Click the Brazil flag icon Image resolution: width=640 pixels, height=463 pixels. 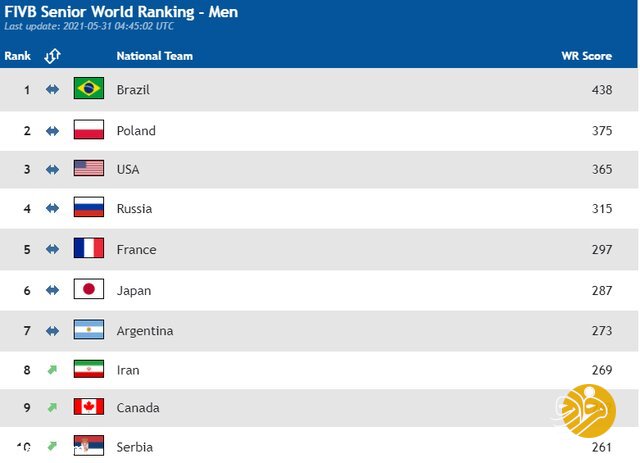(89, 88)
